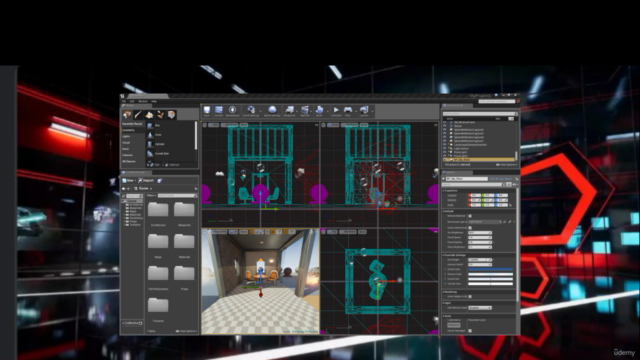
Task: Open the Directional Light Actor dropdown
Action: 485,222
